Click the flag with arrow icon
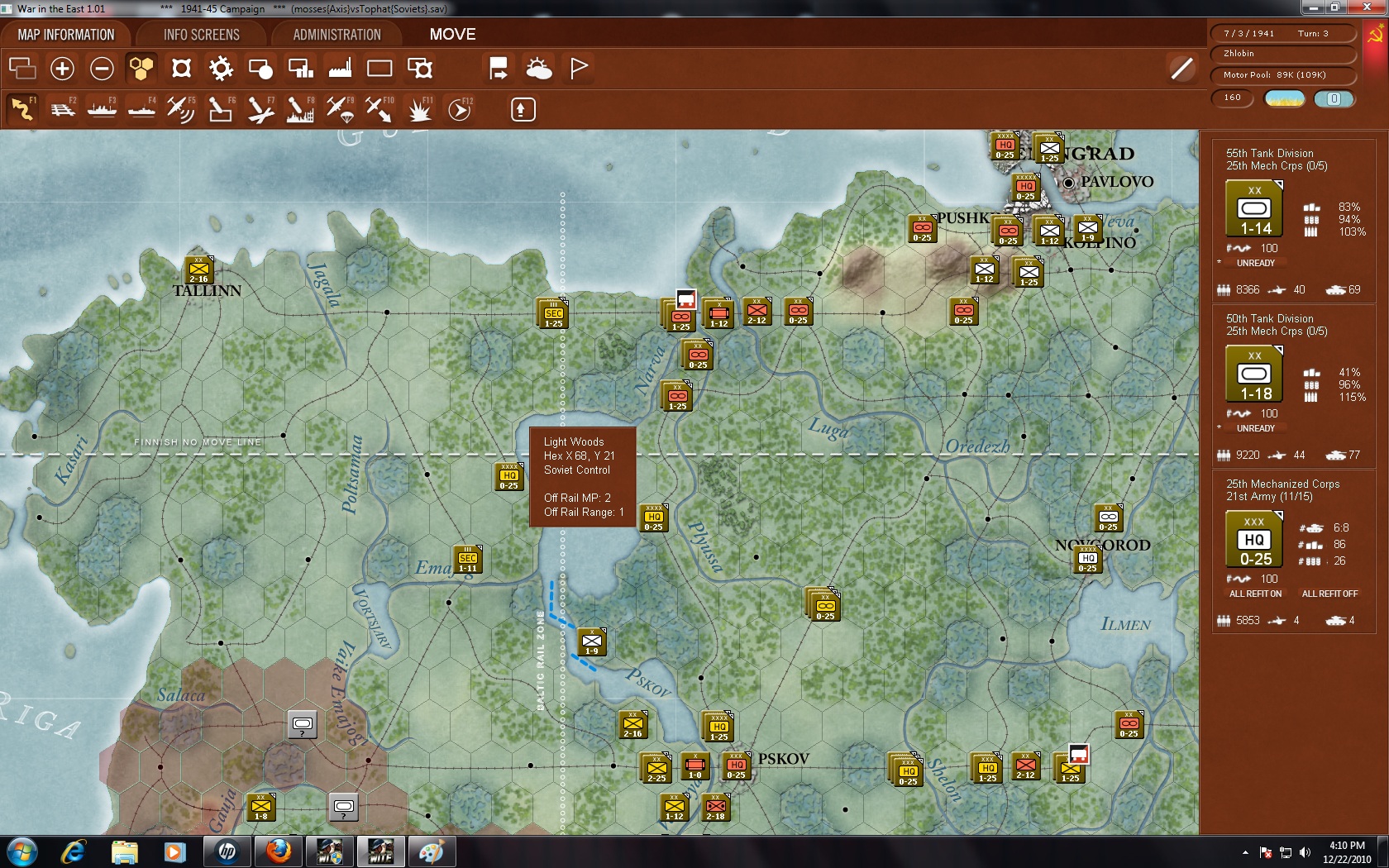 tap(499, 68)
